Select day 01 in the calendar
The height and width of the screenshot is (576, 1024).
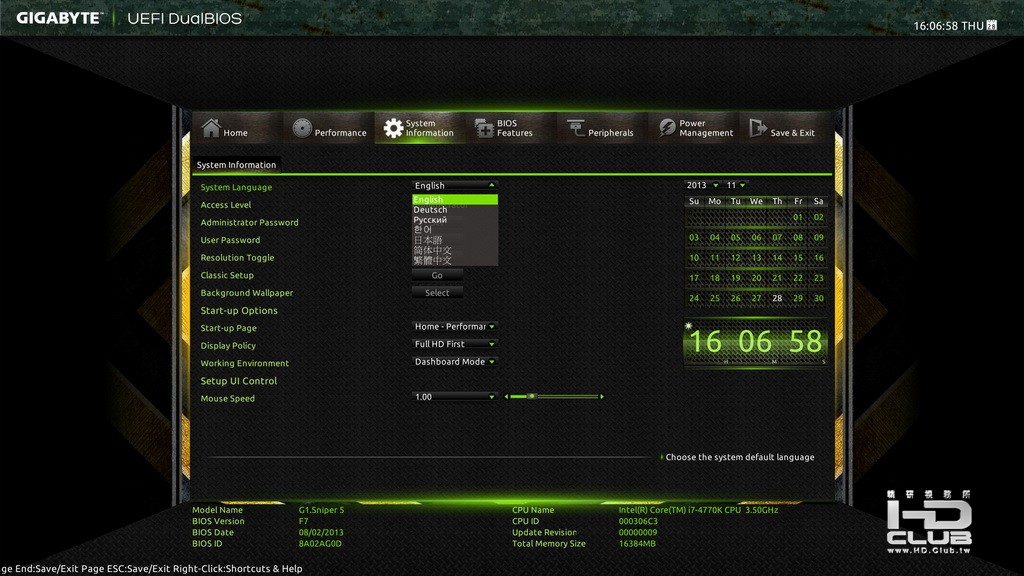[797, 217]
